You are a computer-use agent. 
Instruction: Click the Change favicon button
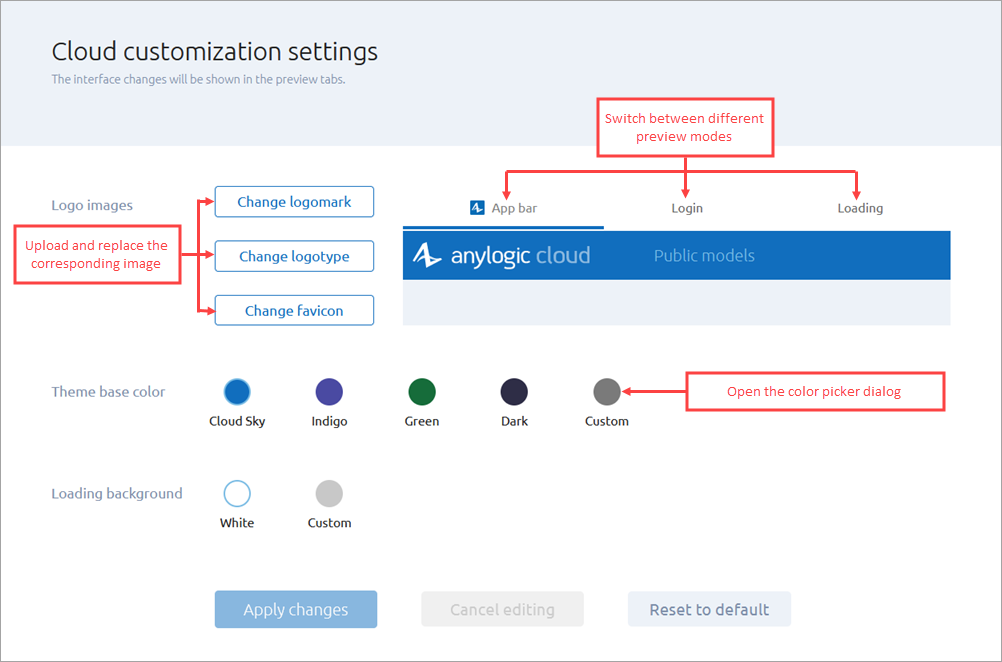[x=294, y=311]
